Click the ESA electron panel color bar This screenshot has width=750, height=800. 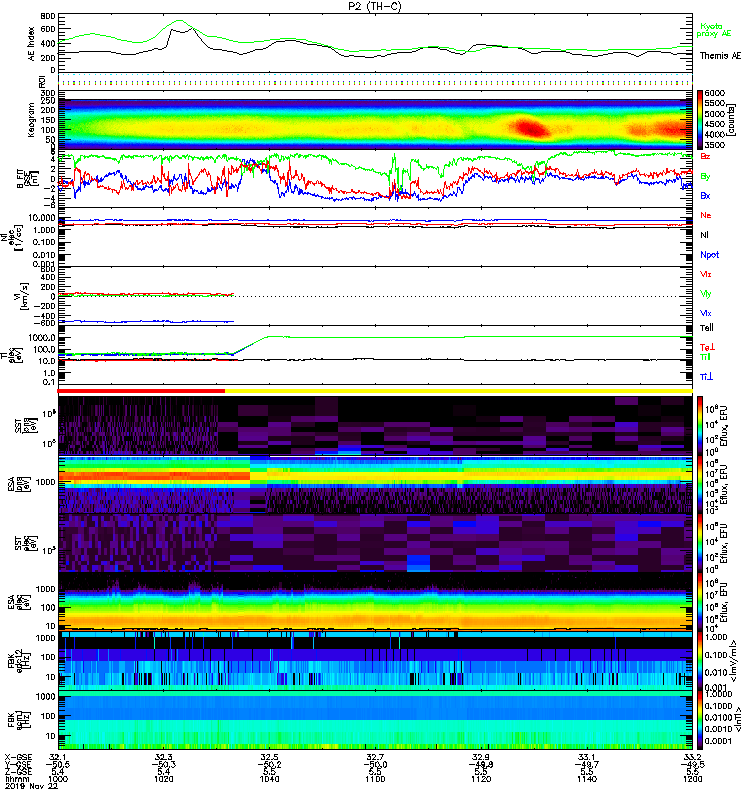click(700, 603)
